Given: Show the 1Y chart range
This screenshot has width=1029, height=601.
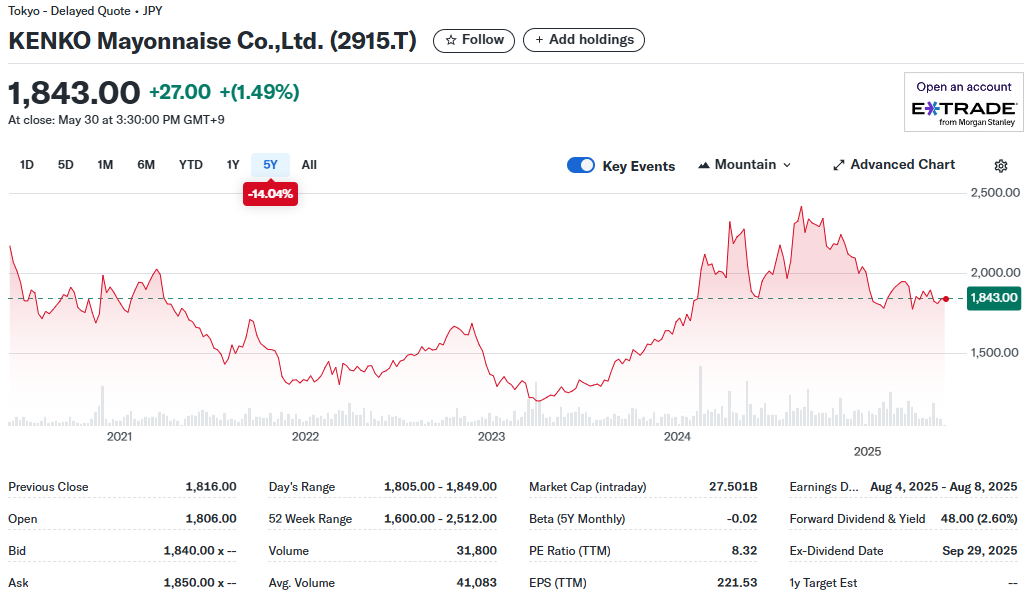Looking at the screenshot, I should tap(233, 165).
